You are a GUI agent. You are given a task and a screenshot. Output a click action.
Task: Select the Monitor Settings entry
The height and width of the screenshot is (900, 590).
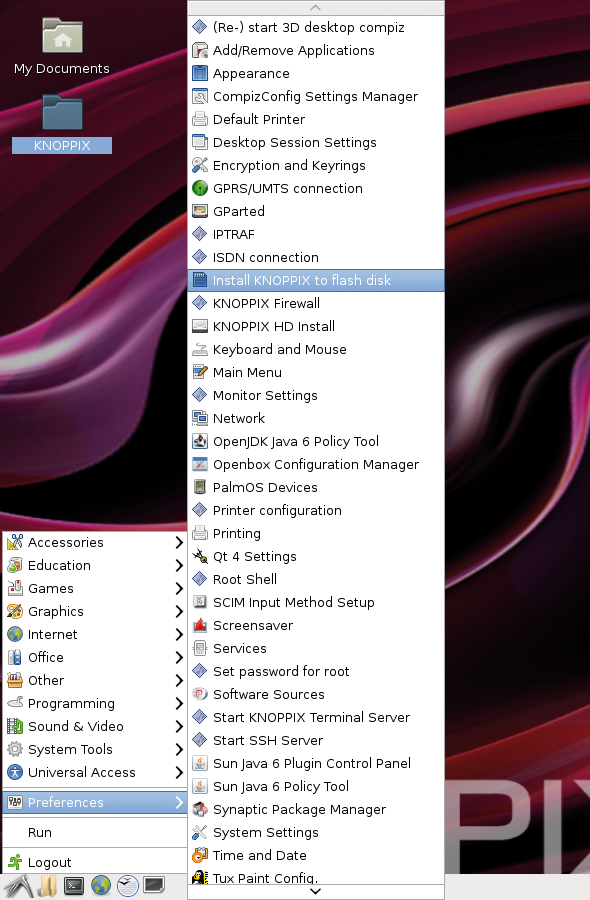[316, 395]
